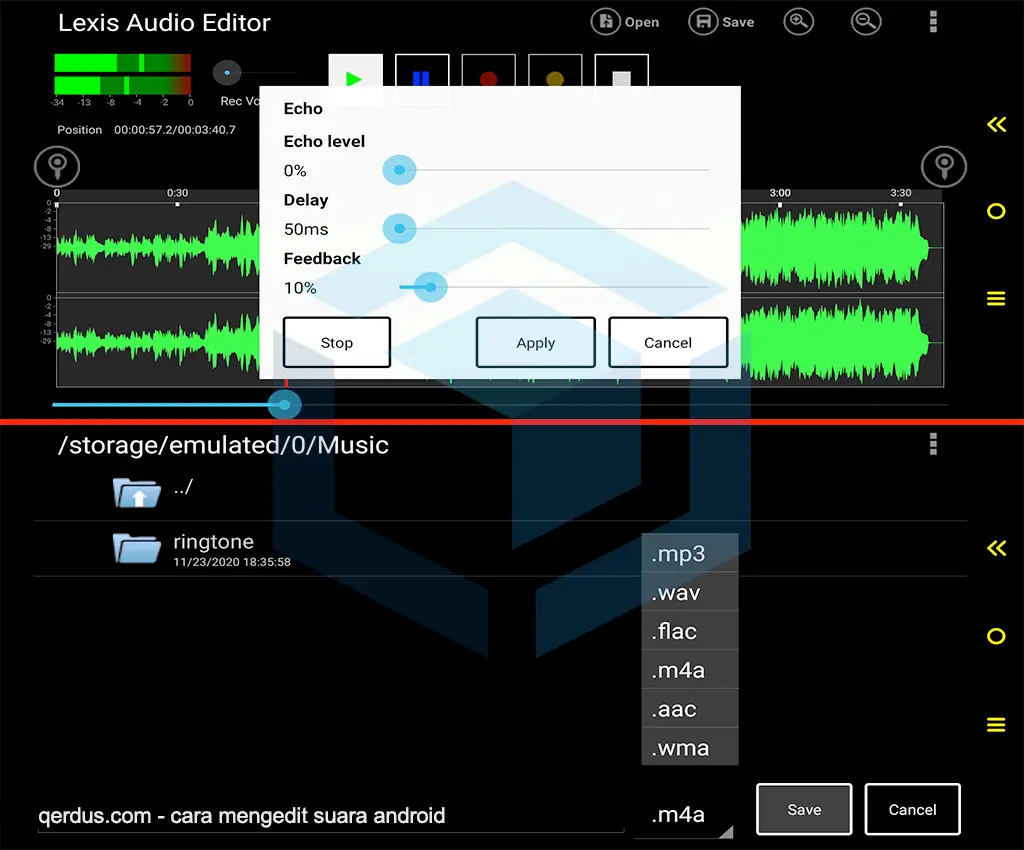This screenshot has height=850, width=1024.
Task: Go up to the parent folder ../
Action: 500,492
